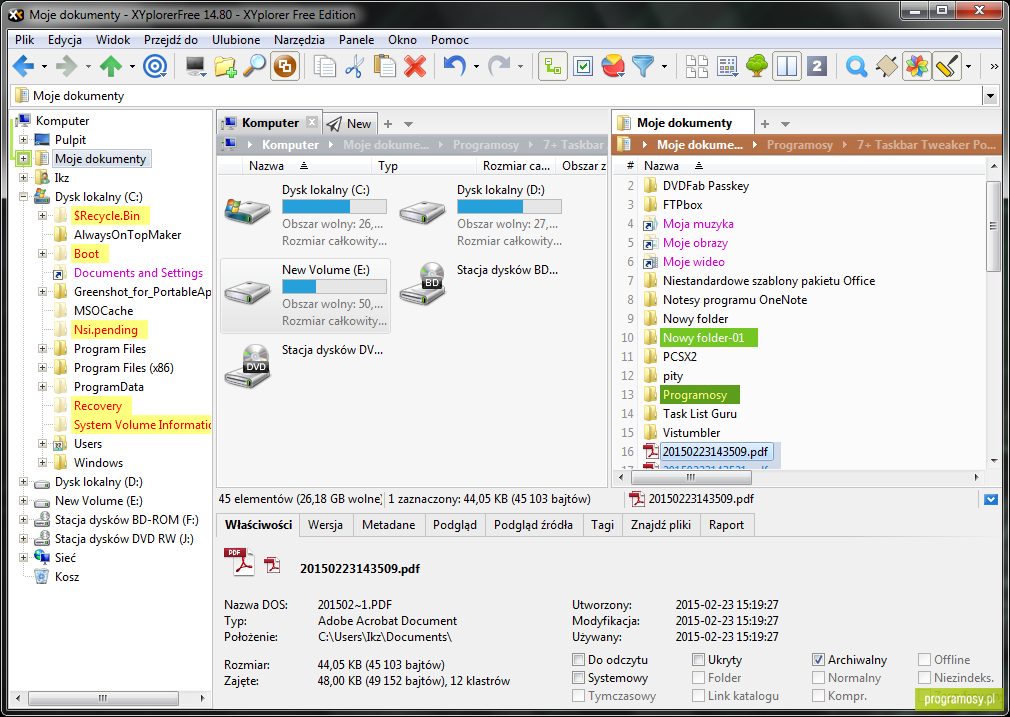Open the Hotlist target icon

[155, 66]
